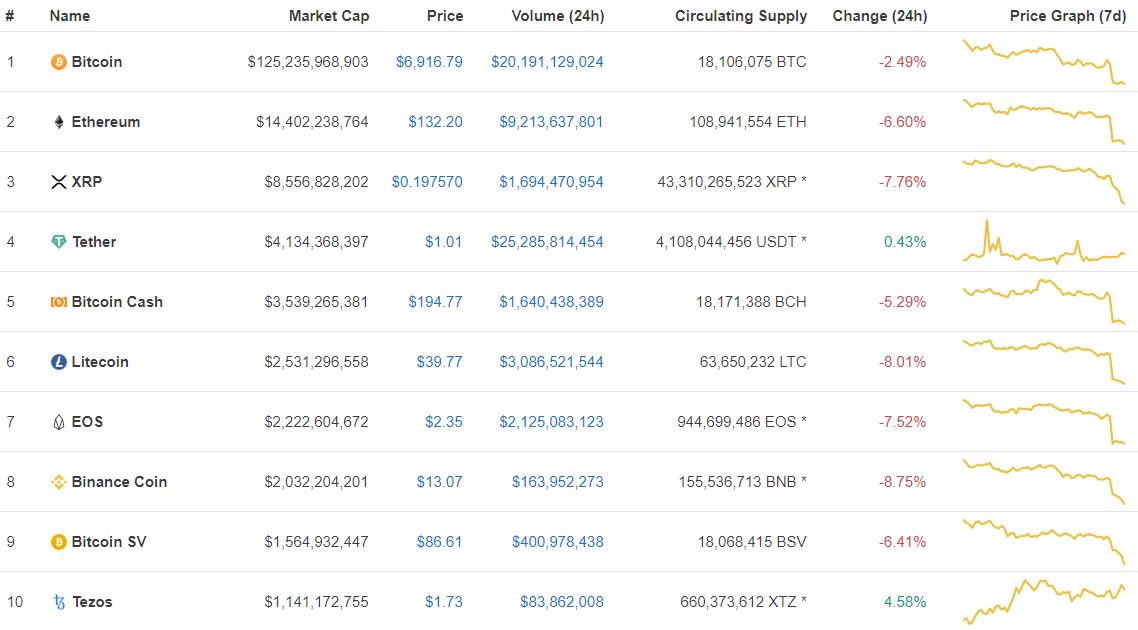Click Binance Coin 24h change -8.75%

point(902,482)
